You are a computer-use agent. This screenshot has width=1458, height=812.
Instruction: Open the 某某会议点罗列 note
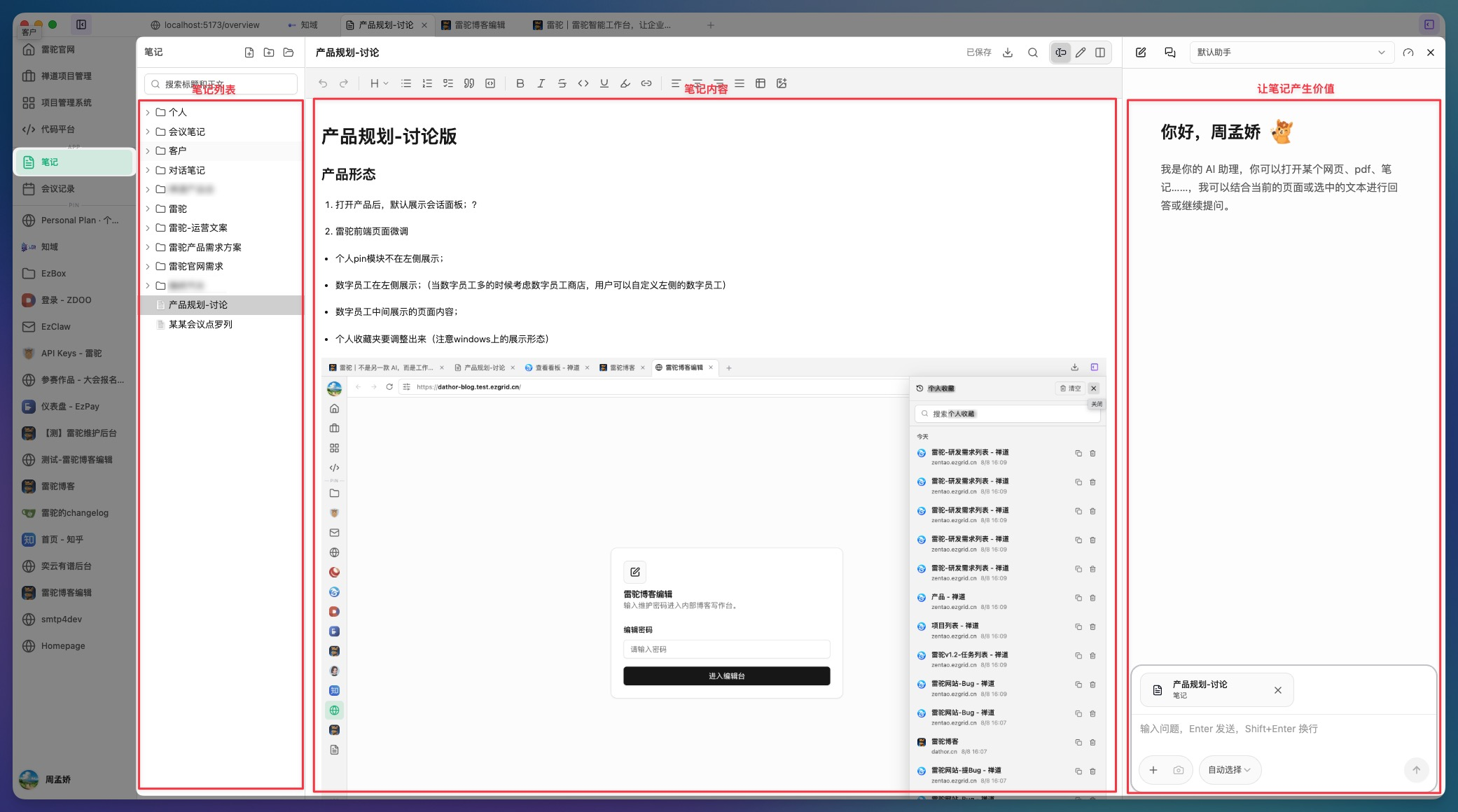coord(221,324)
